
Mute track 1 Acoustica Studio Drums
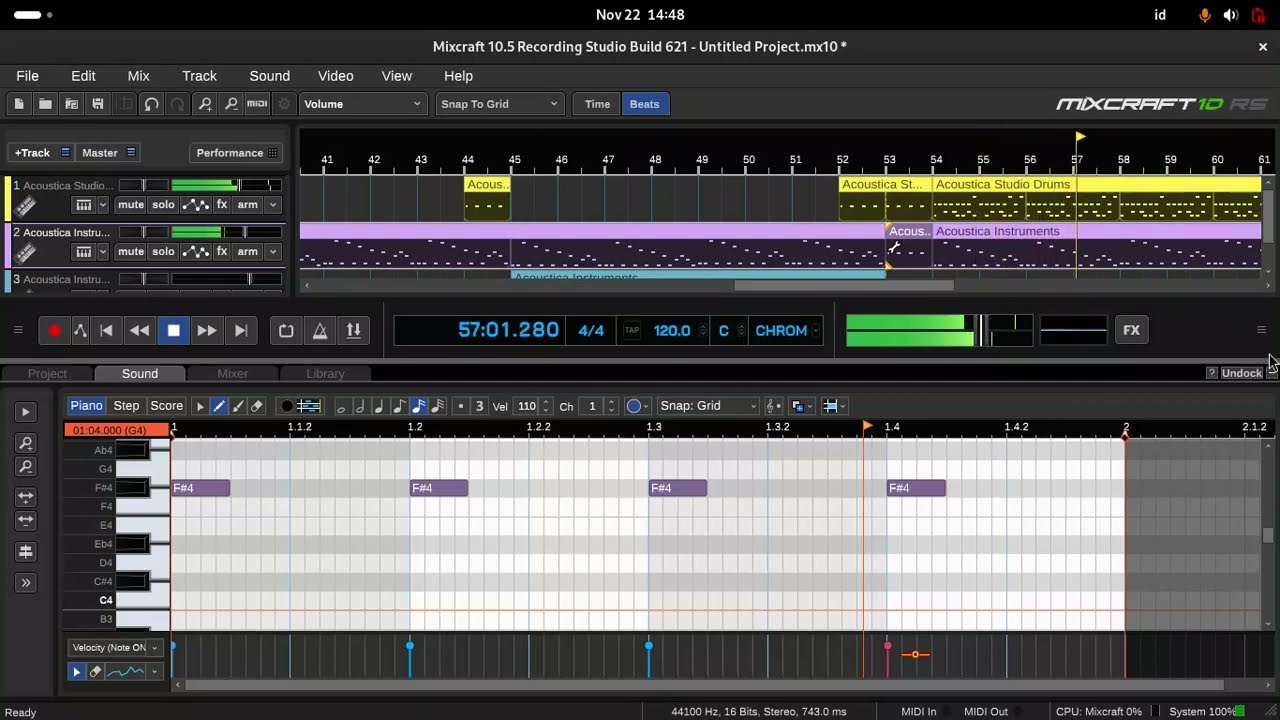(x=131, y=205)
